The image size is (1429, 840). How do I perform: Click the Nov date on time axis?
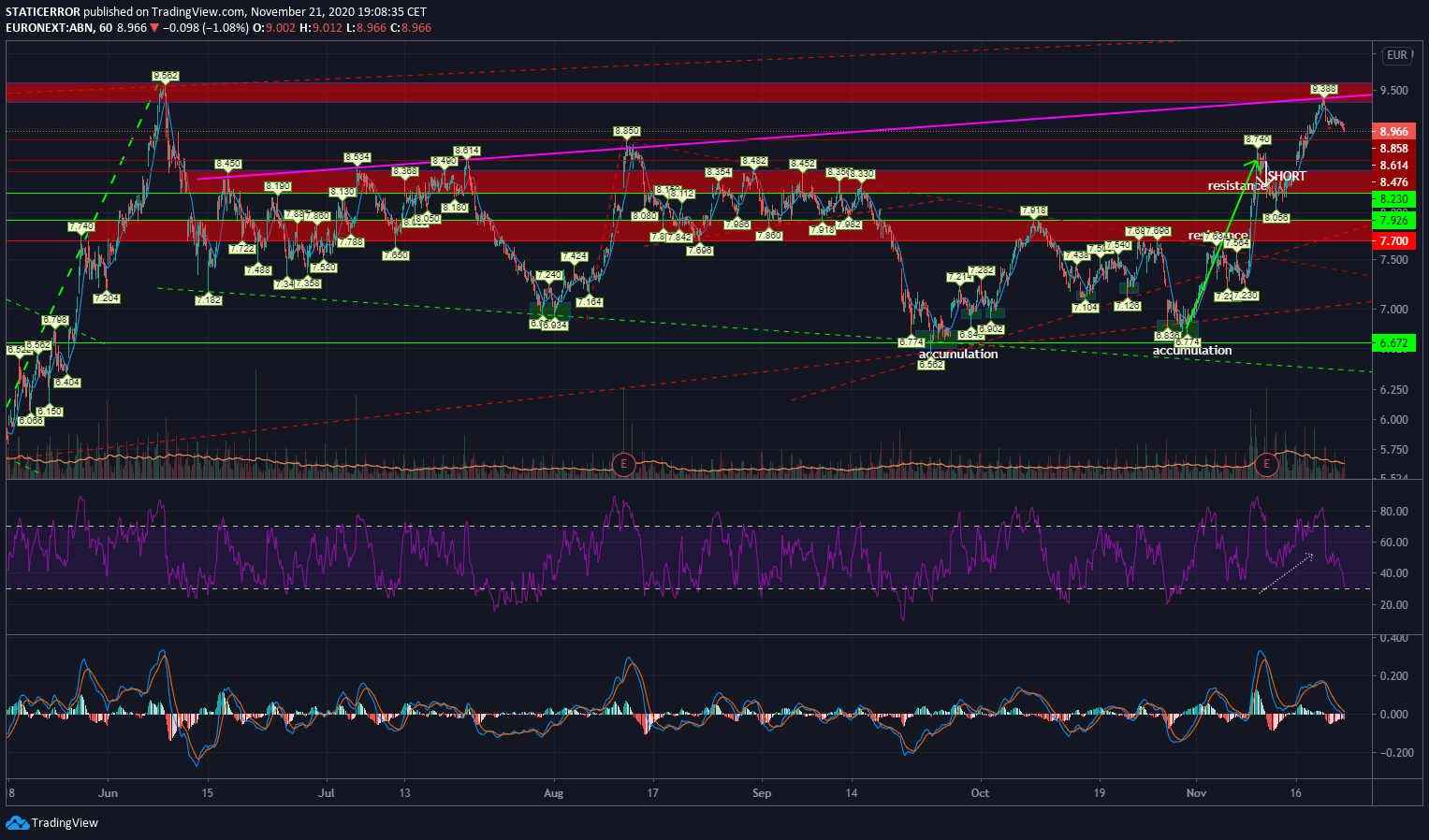tap(1196, 793)
